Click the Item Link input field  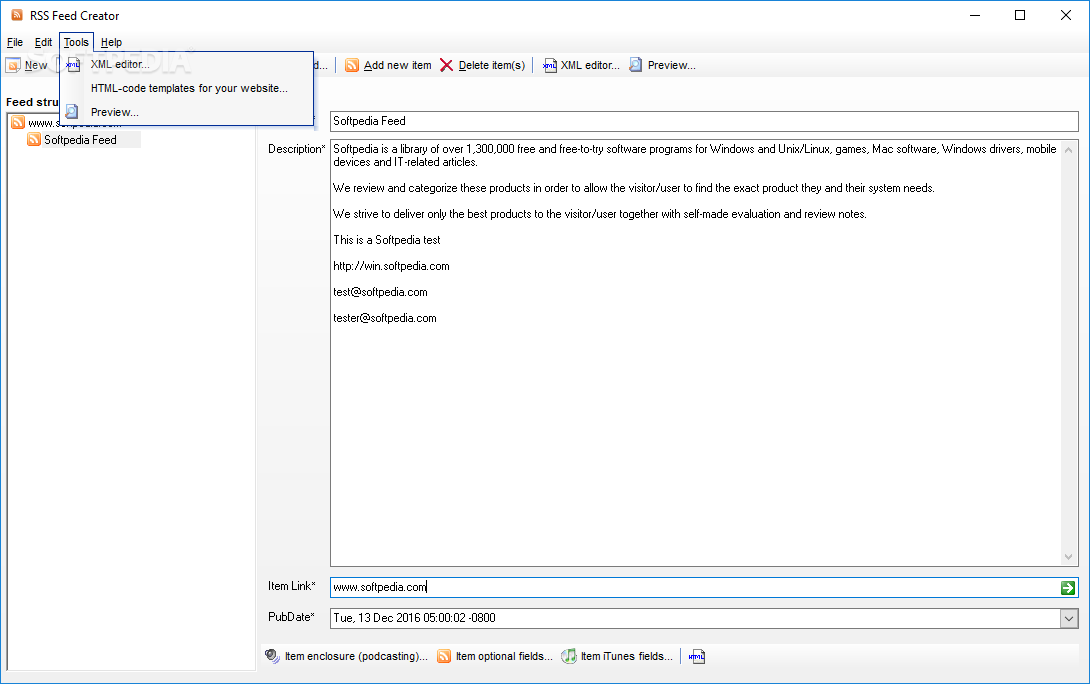pos(694,587)
